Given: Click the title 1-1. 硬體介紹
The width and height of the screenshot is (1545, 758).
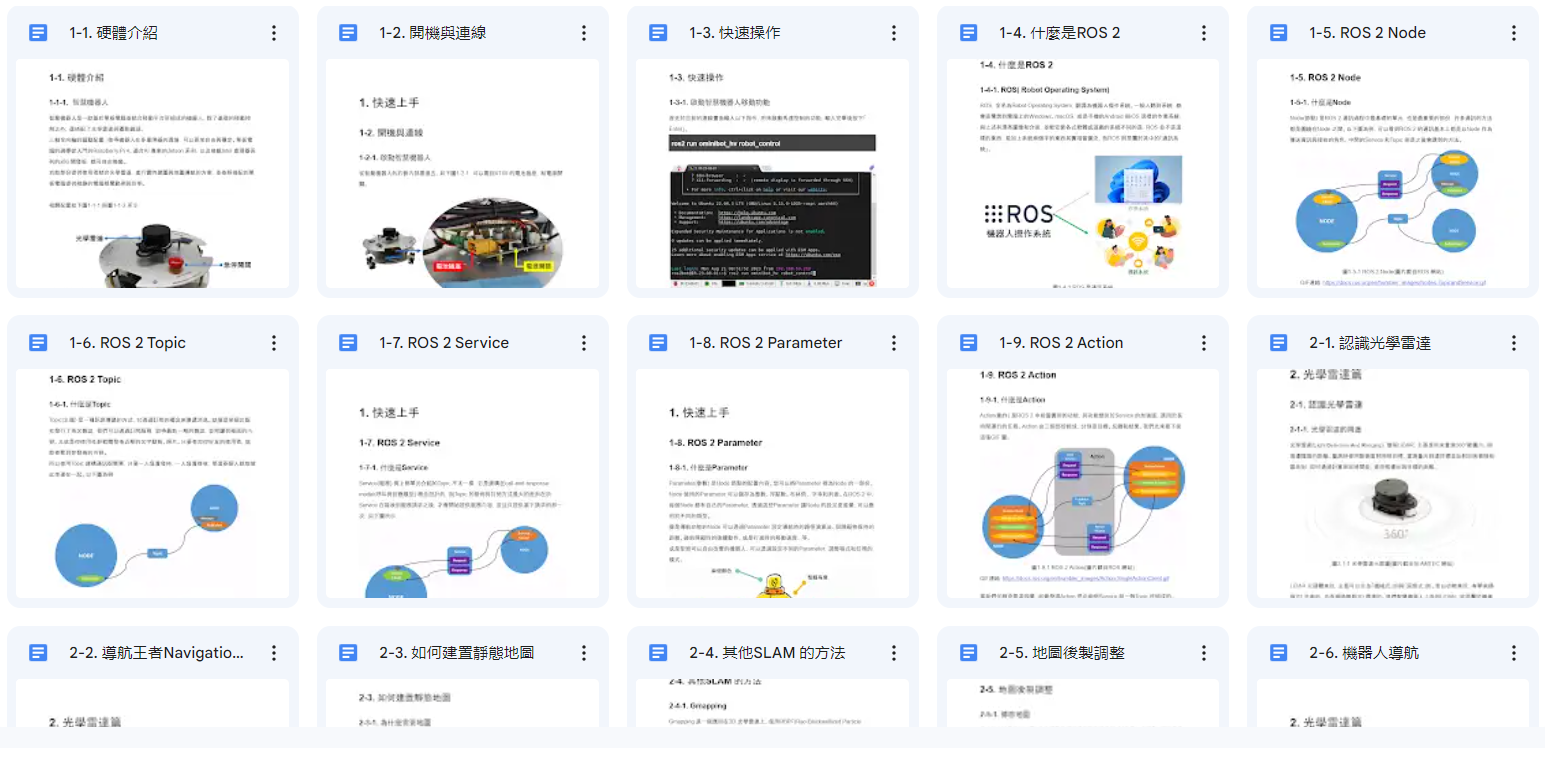Looking at the screenshot, I should [x=113, y=33].
